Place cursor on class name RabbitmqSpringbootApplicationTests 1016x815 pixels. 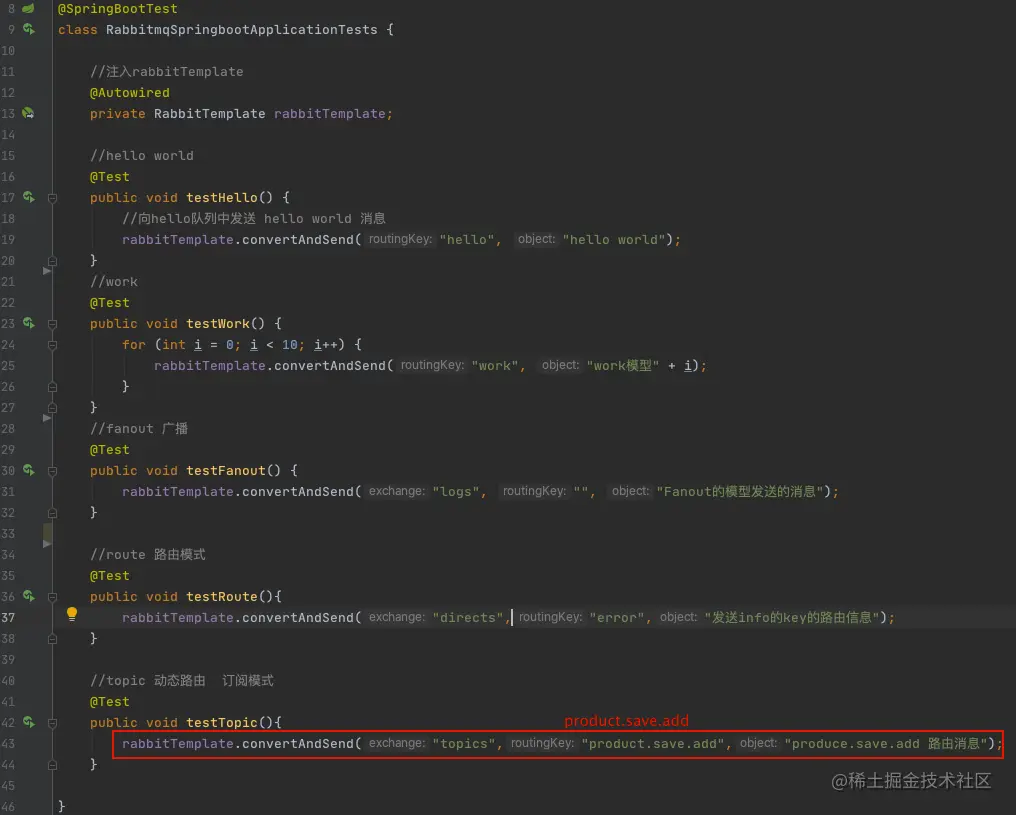(x=241, y=30)
